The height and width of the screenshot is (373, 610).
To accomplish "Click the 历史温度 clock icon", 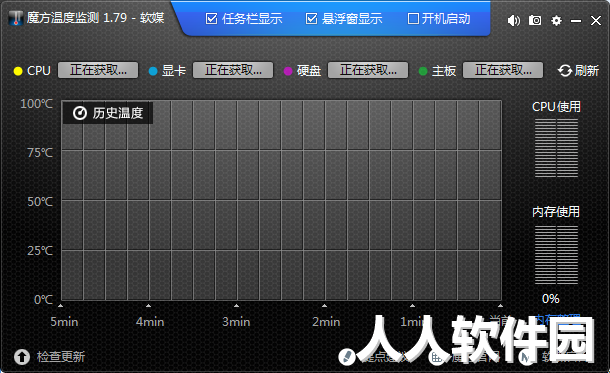I will pyautogui.click(x=80, y=113).
